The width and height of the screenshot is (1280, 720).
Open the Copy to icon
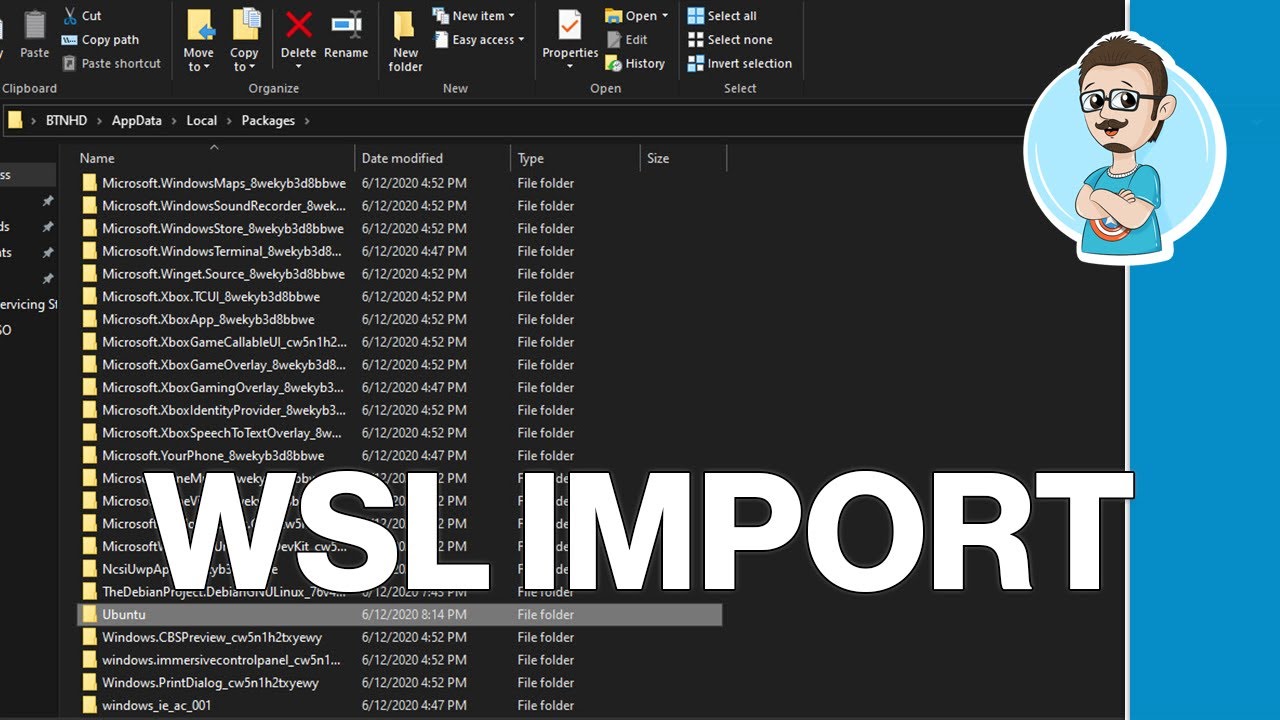[245, 26]
